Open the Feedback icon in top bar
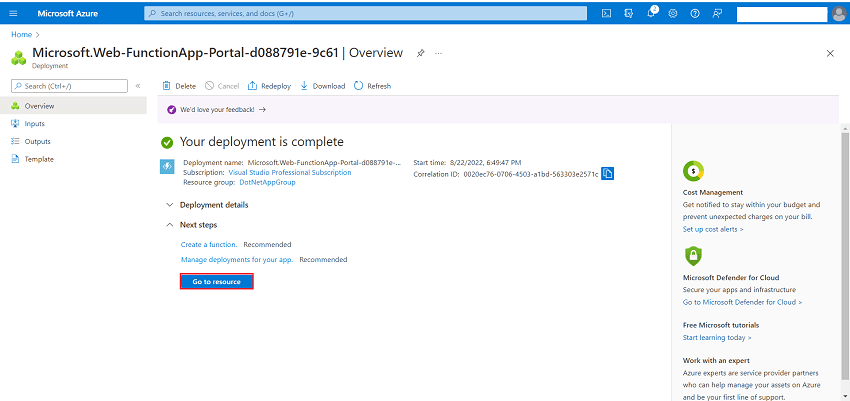This screenshot has height=401, width=850. click(x=717, y=14)
